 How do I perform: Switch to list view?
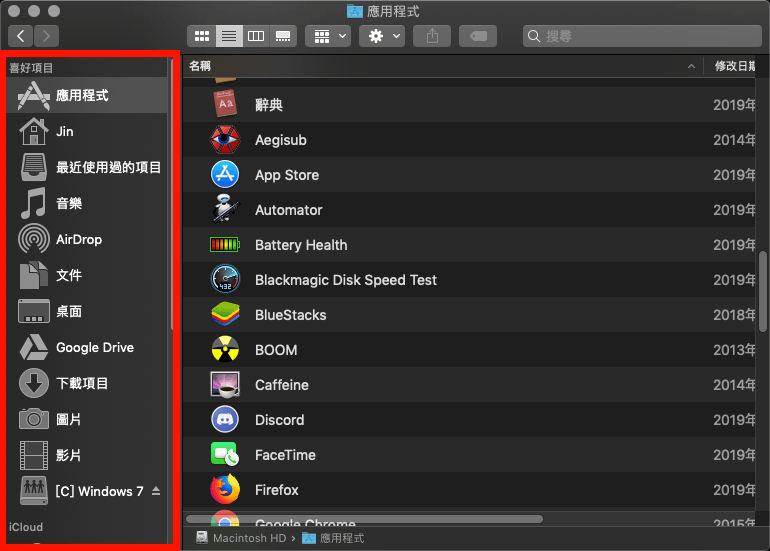(229, 36)
